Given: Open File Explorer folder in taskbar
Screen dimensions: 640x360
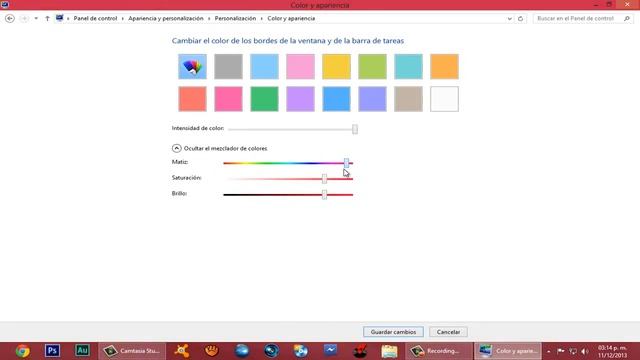Looking at the screenshot, I should click(389, 351).
